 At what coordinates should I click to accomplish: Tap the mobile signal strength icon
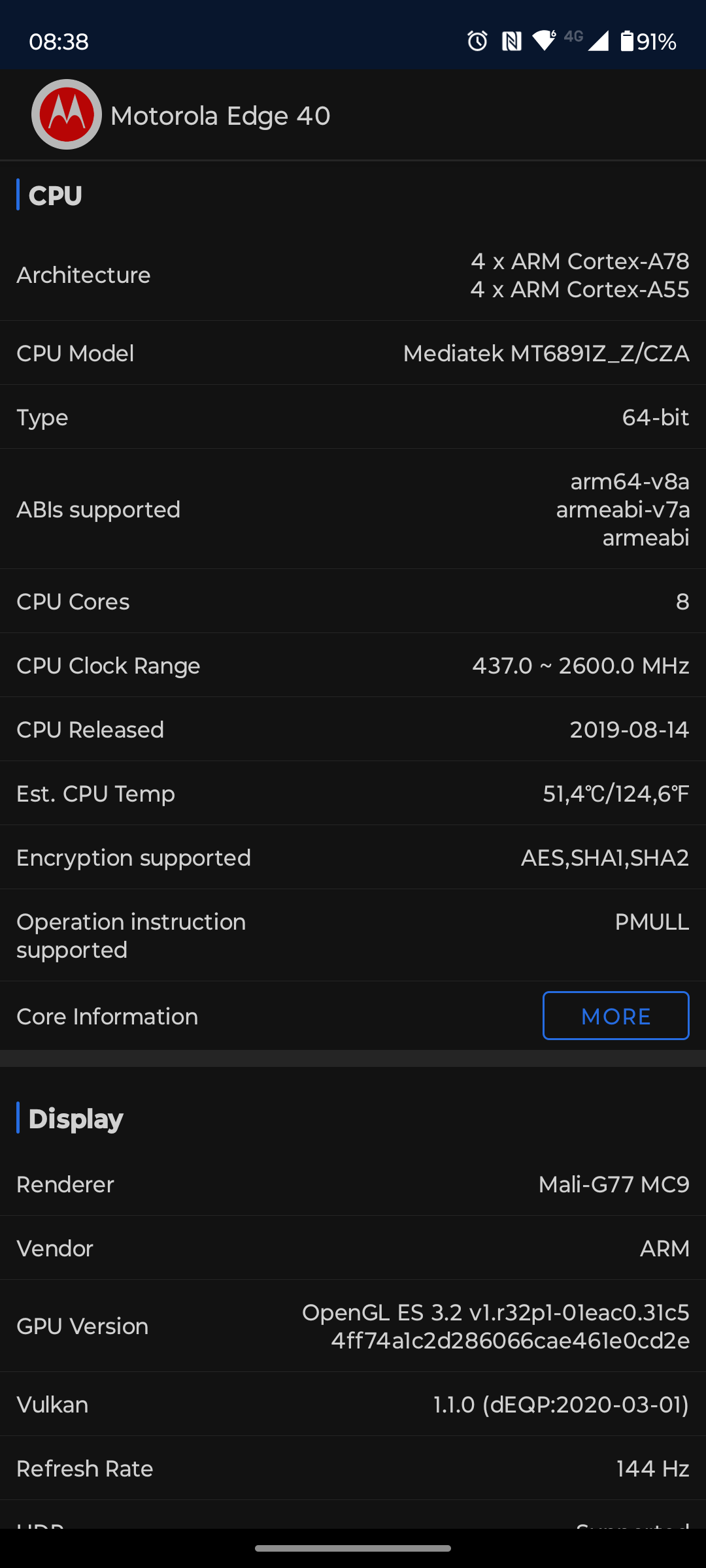pyautogui.click(x=598, y=41)
